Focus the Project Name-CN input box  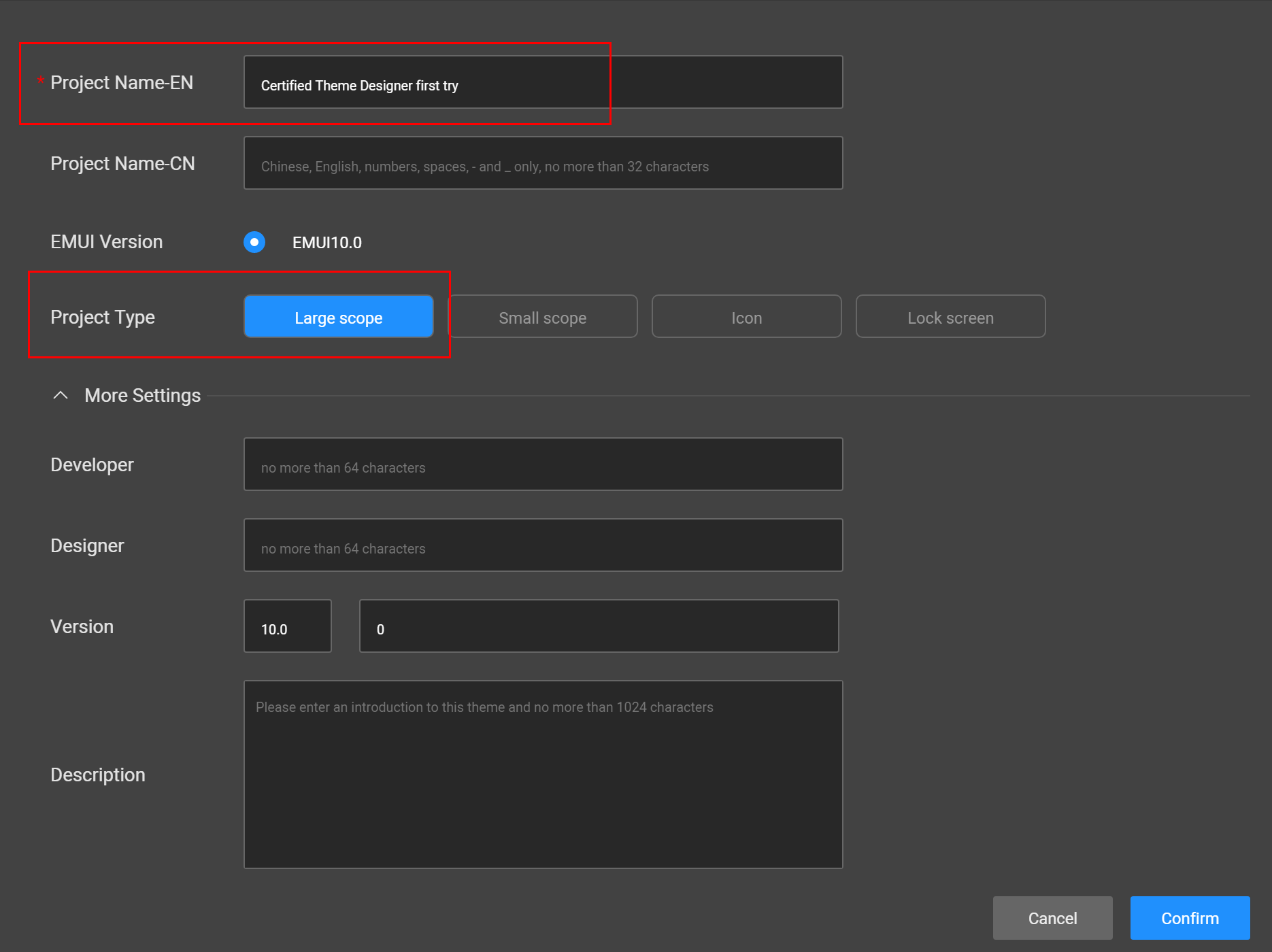point(543,163)
